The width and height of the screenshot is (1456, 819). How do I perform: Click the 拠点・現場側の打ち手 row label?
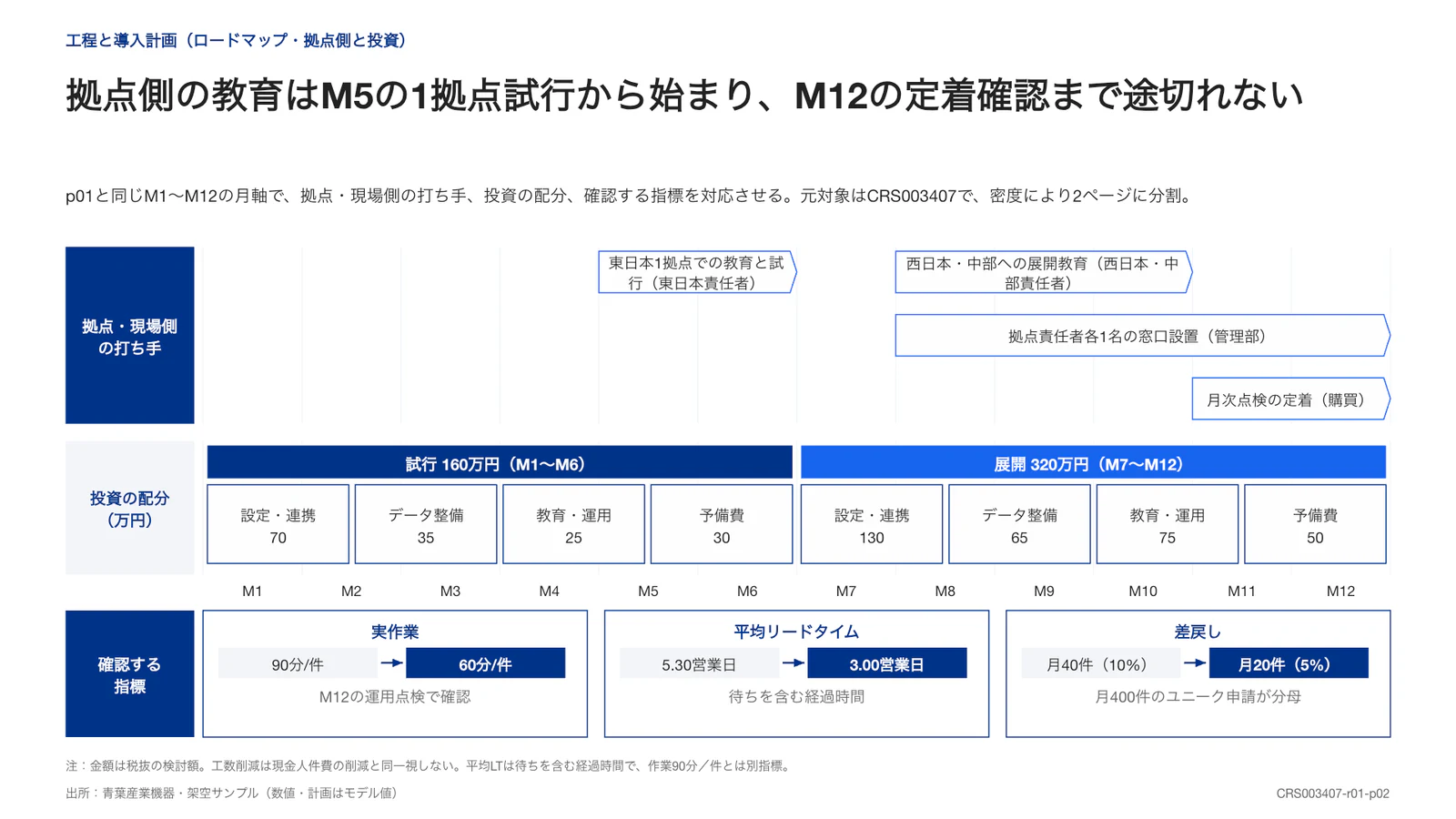(130, 335)
